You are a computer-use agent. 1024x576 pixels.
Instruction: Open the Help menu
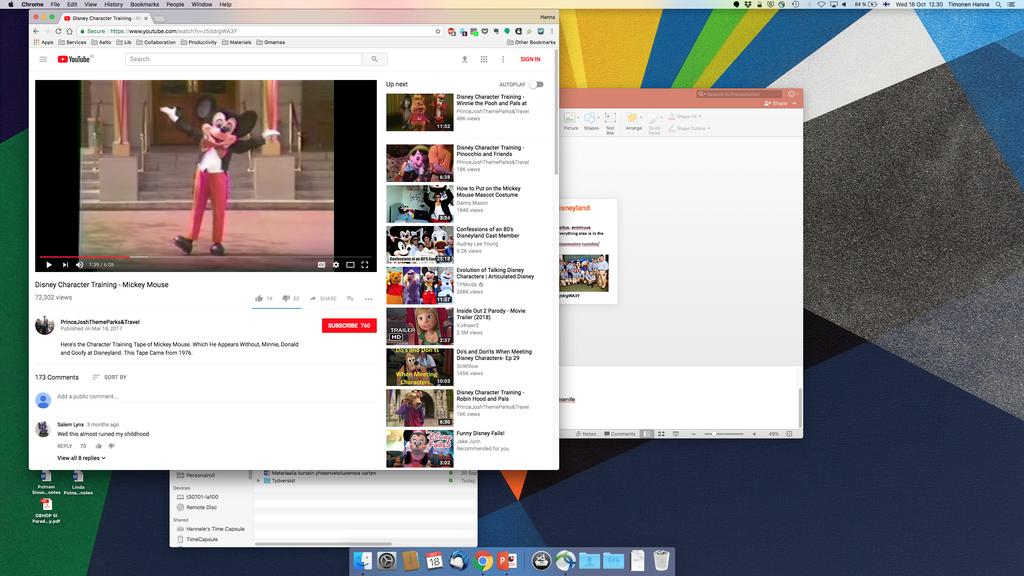click(x=225, y=5)
